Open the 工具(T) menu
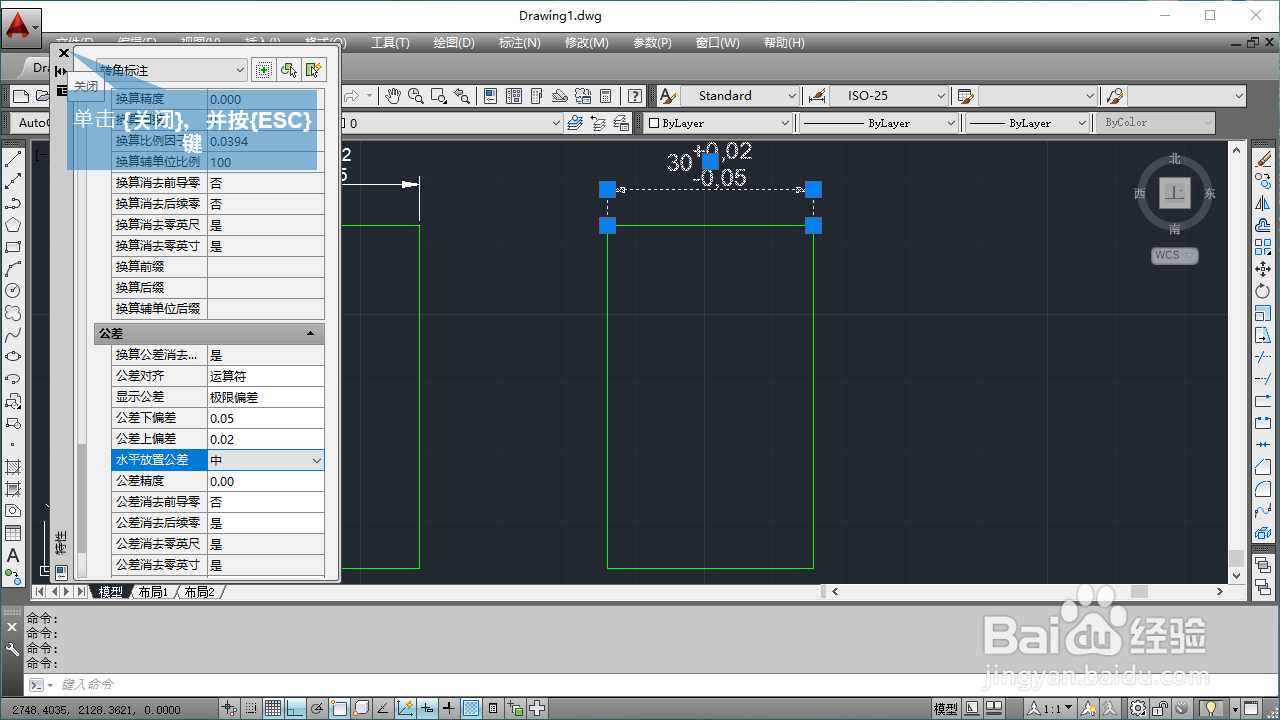 (390, 43)
